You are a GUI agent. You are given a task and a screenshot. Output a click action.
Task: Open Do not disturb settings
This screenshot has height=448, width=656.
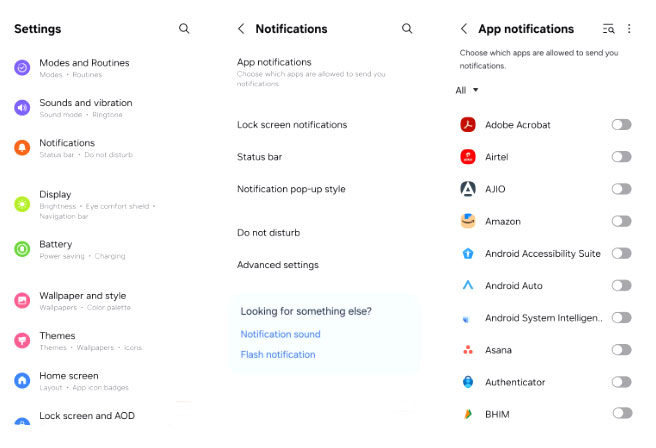[x=268, y=233]
